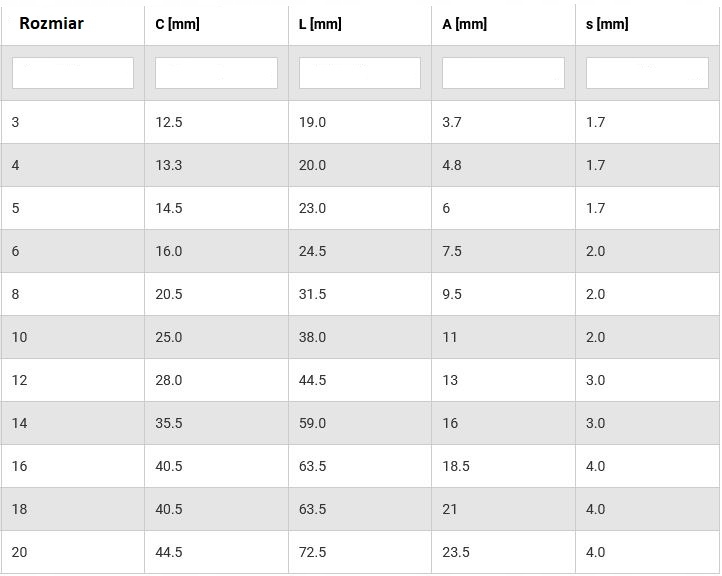
Task: Click the 72.5 cell in the last row
Action: [x=313, y=552]
